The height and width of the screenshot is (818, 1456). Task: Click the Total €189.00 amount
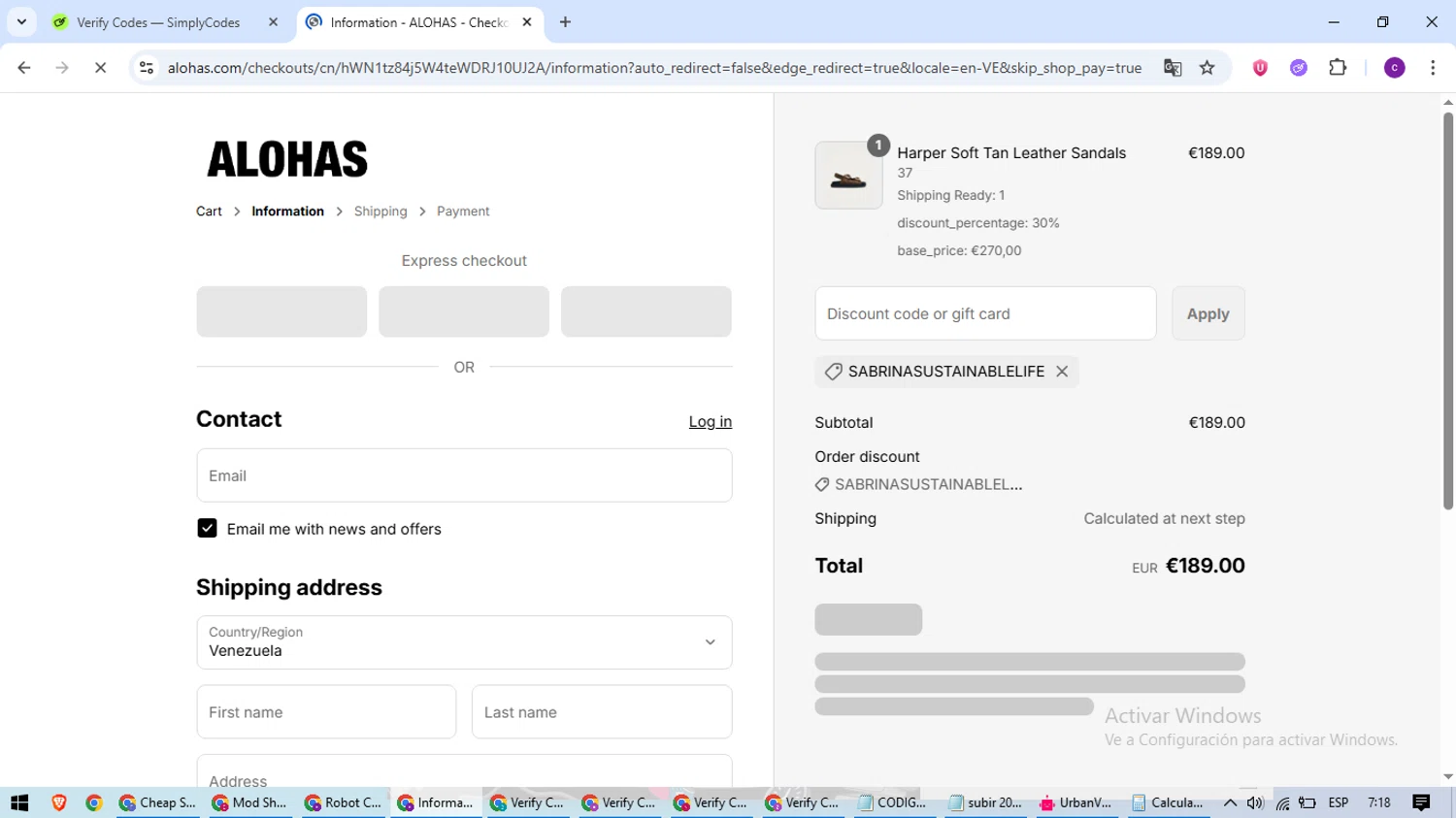click(1205, 566)
